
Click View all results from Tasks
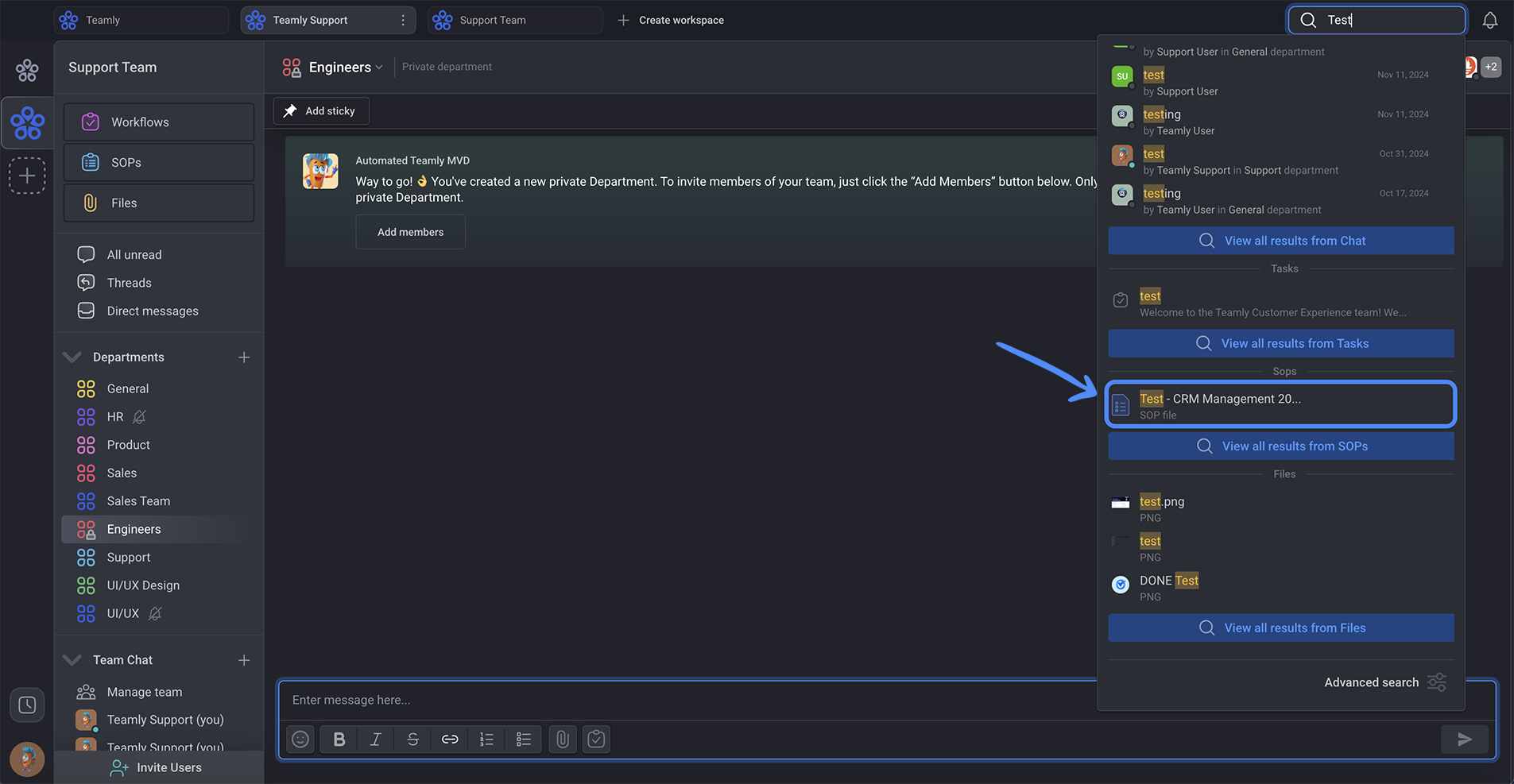(1281, 343)
